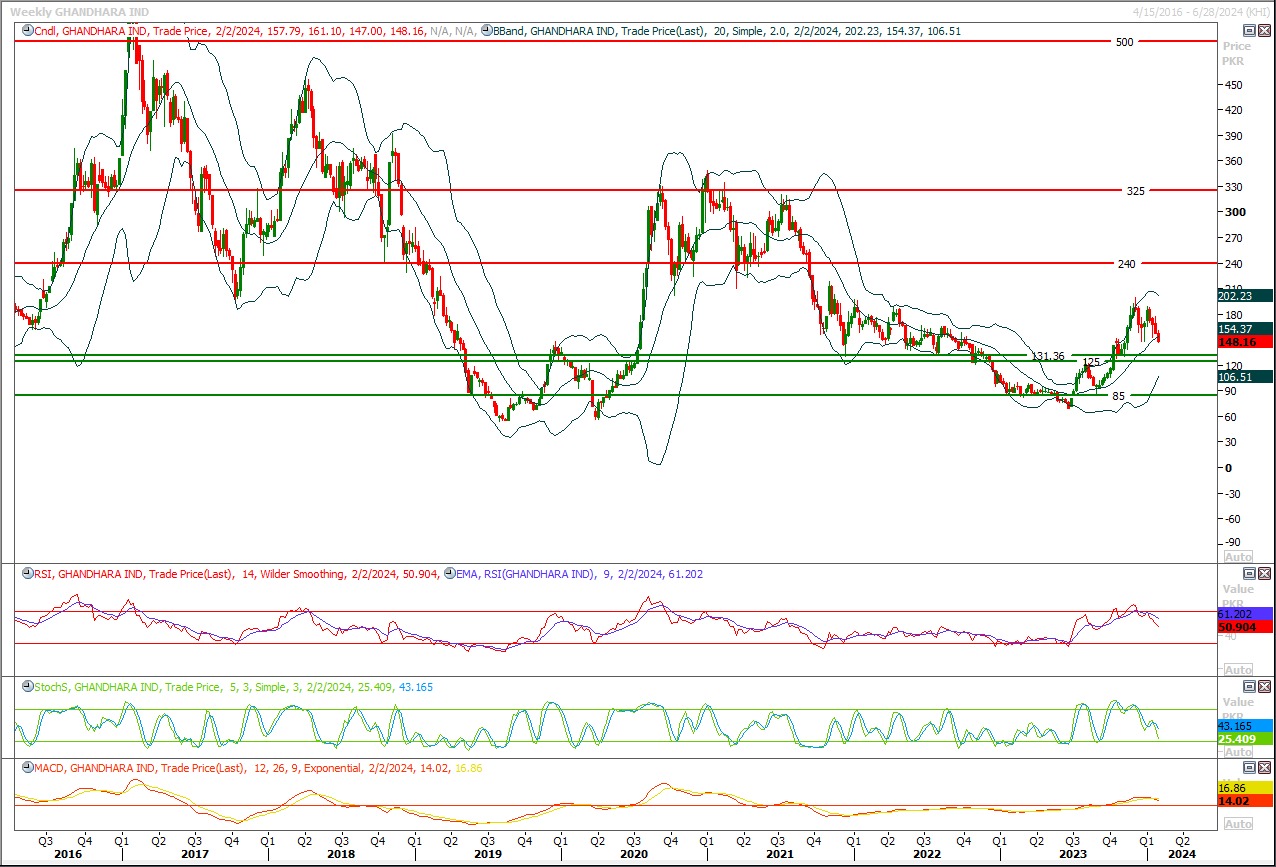Click the 2024 year label on time axis
Viewport: 1276px width, 867px height.
coord(1181,855)
